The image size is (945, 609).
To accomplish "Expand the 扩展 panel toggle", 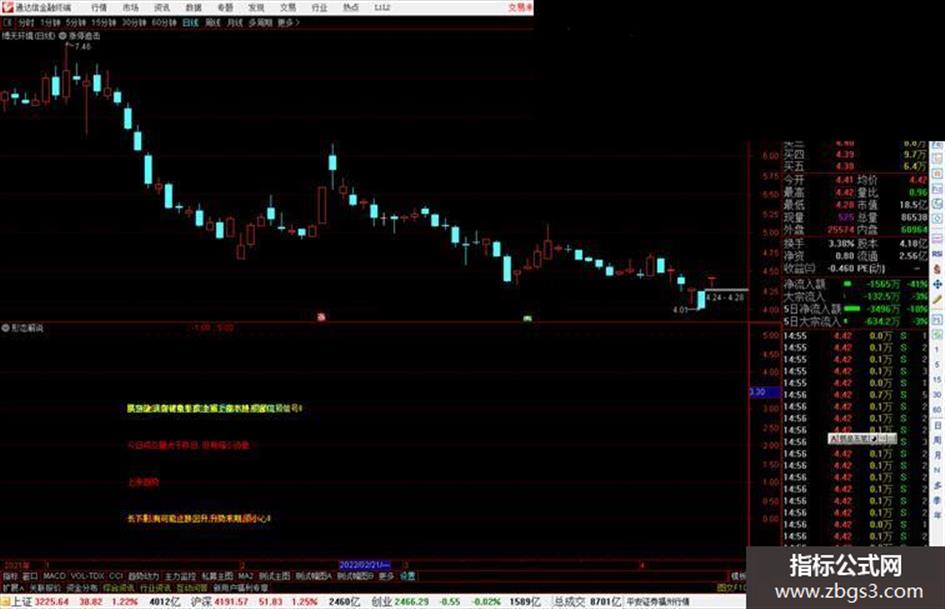I will (13, 587).
